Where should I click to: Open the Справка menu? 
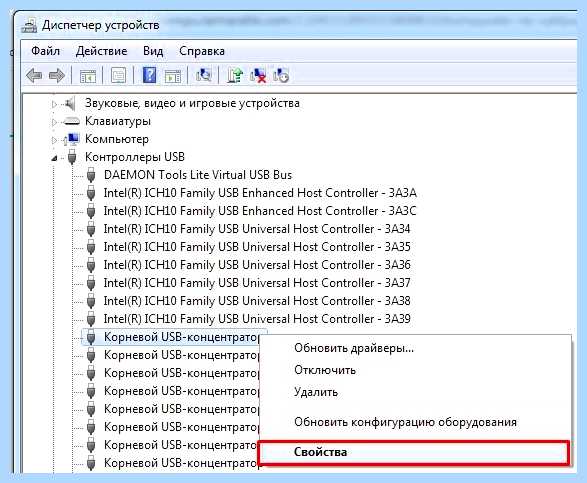pyautogui.click(x=202, y=51)
